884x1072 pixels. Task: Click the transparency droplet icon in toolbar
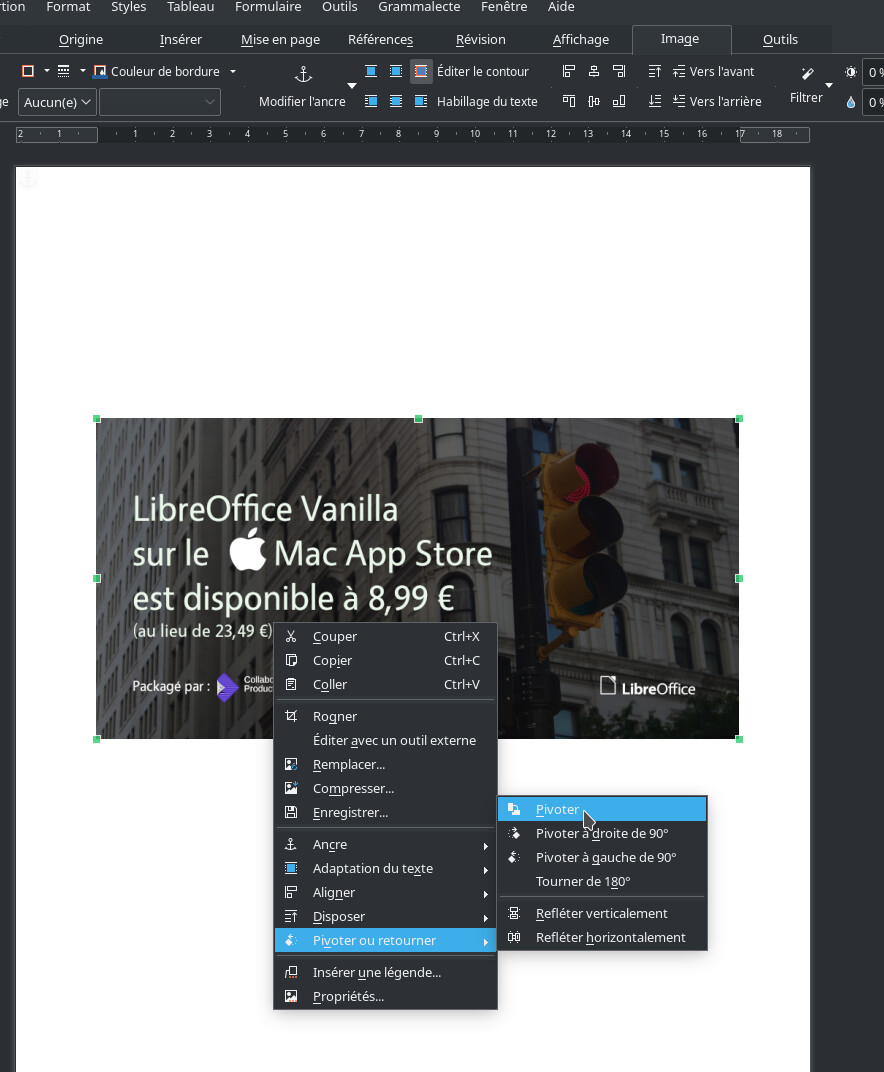point(851,102)
